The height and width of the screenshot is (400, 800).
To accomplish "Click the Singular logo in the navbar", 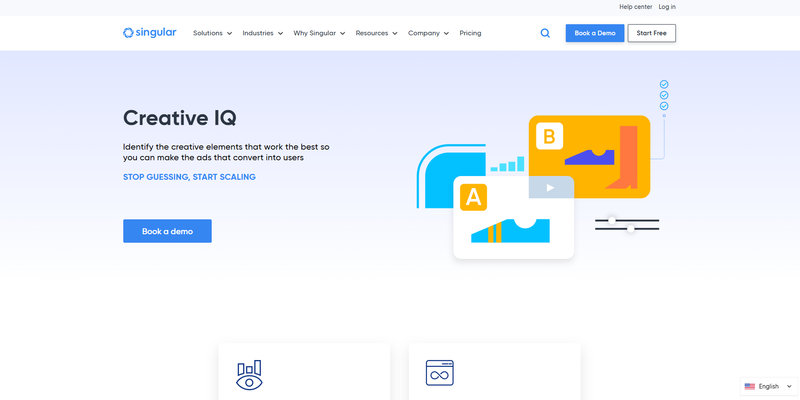I will point(149,33).
